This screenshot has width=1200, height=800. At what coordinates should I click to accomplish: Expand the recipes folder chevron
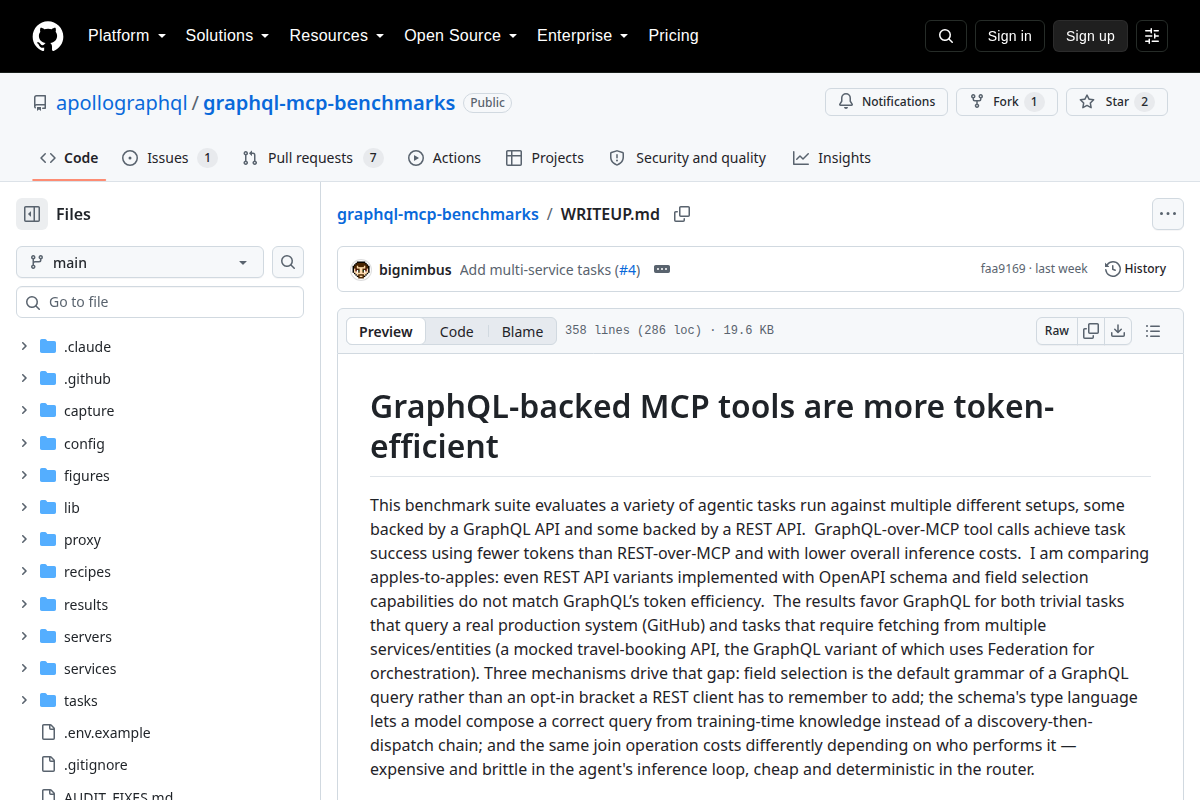click(24, 572)
